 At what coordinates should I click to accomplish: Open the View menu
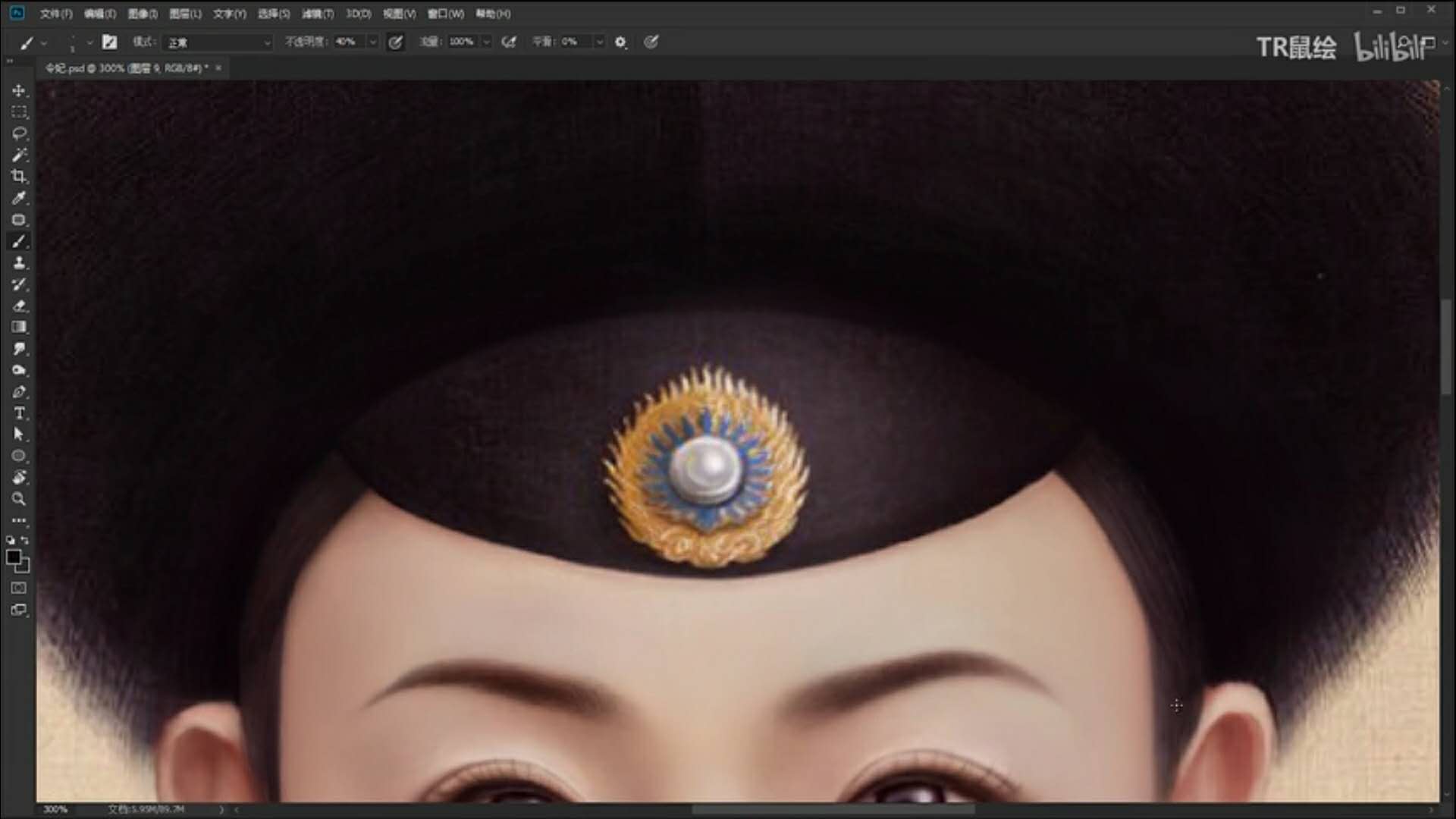click(400, 14)
